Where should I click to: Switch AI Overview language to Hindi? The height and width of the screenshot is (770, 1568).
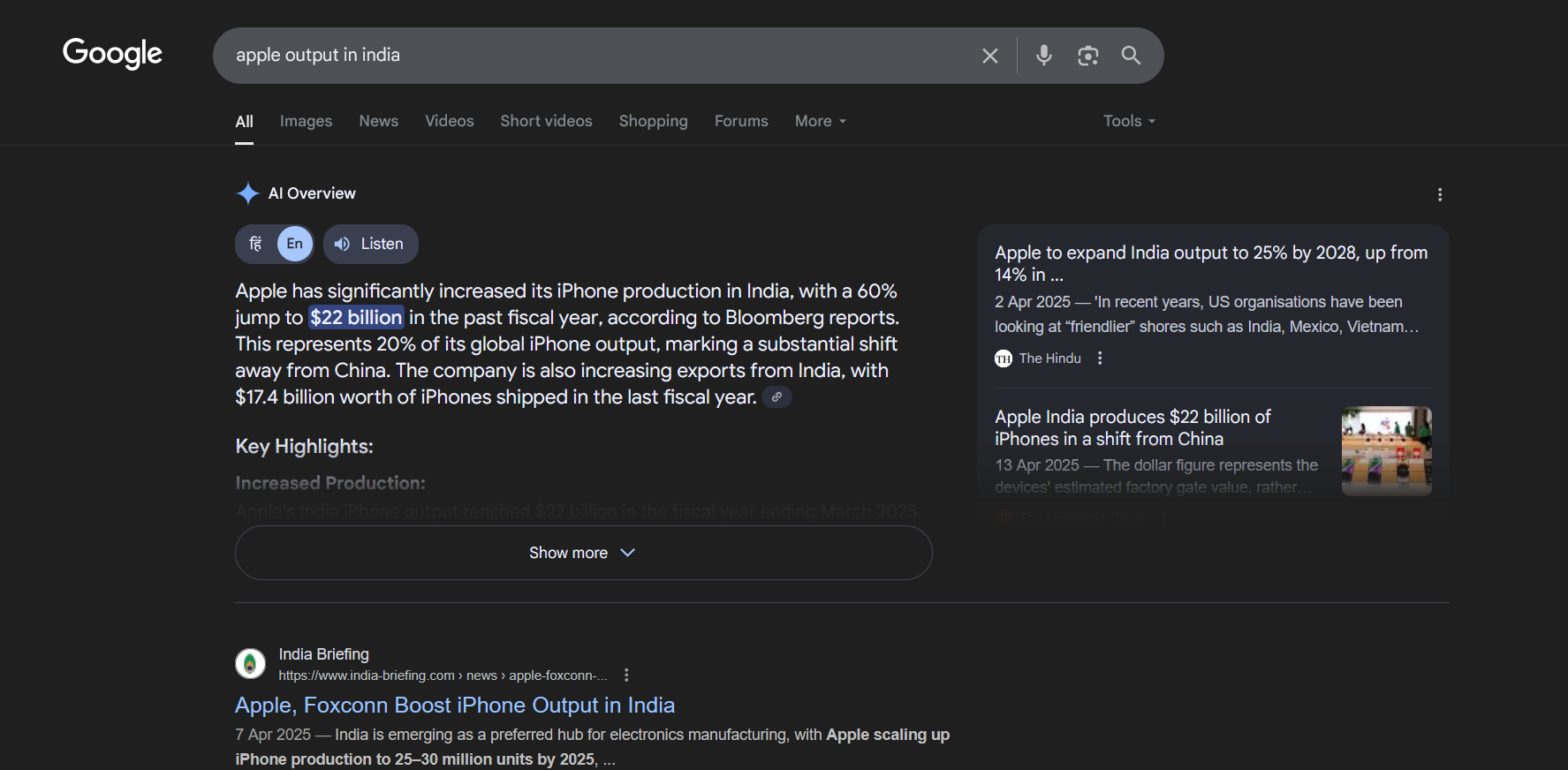[x=256, y=244]
